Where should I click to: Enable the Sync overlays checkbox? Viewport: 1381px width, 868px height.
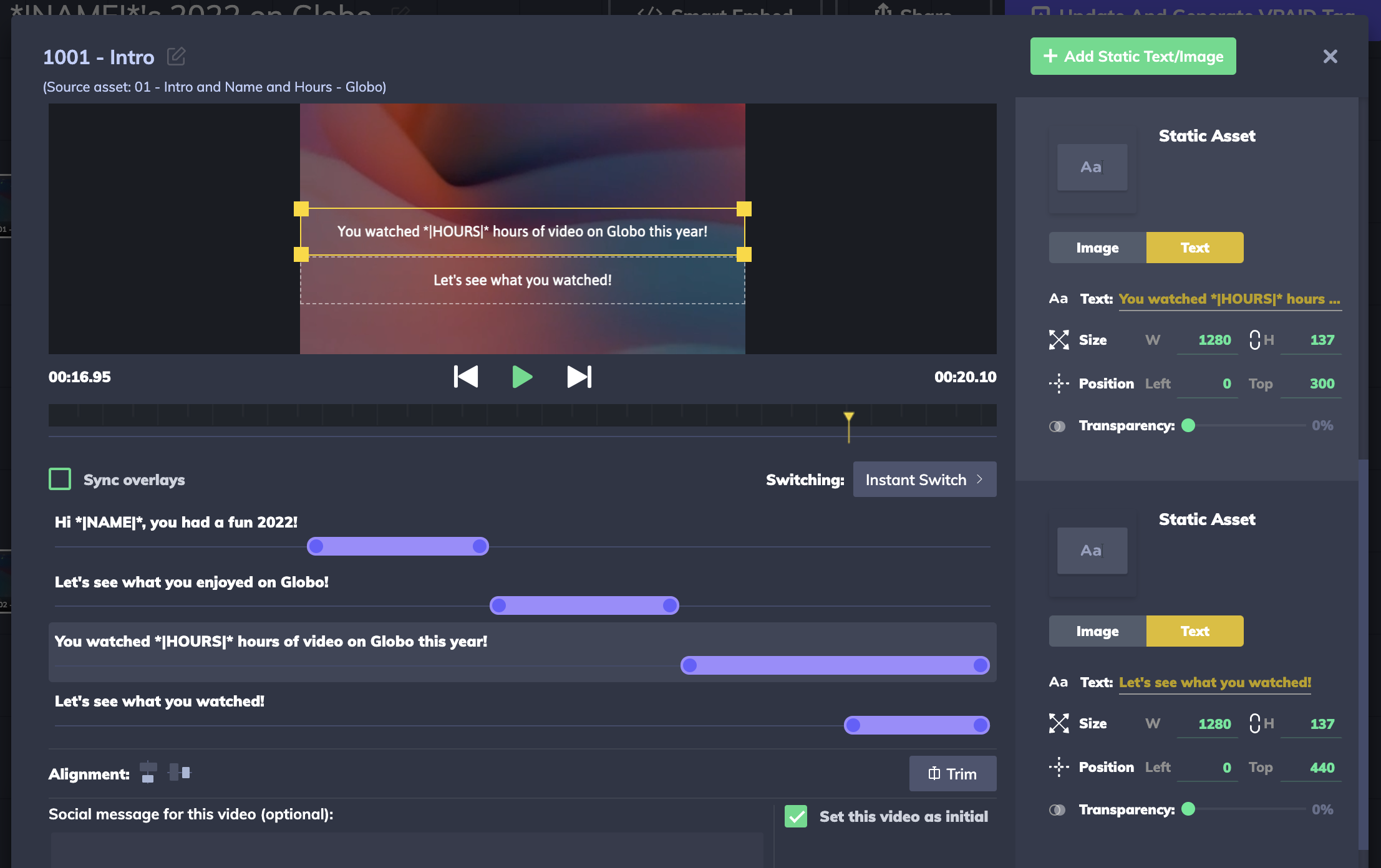tap(60, 480)
